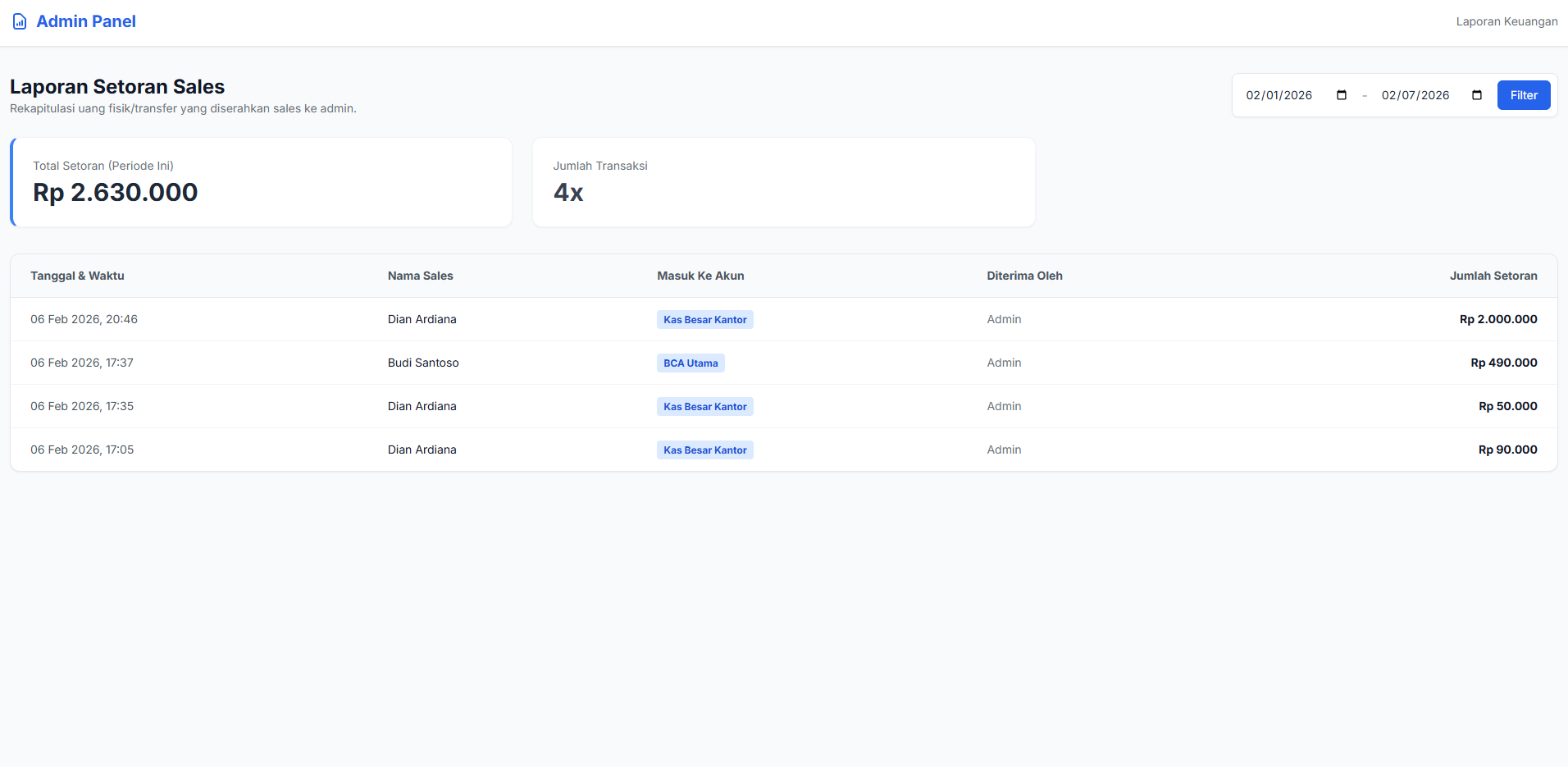Open the end date calendar picker icon
Image resolution: width=1568 pixels, height=767 pixels.
point(1477,95)
